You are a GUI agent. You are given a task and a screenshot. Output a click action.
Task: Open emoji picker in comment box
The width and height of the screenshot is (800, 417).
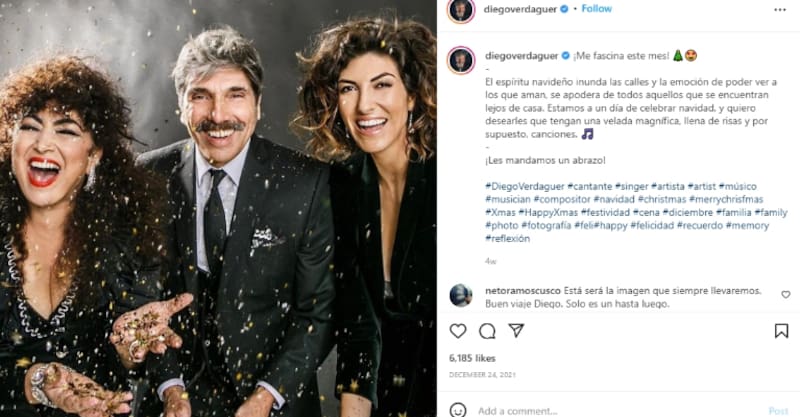pyautogui.click(x=458, y=410)
